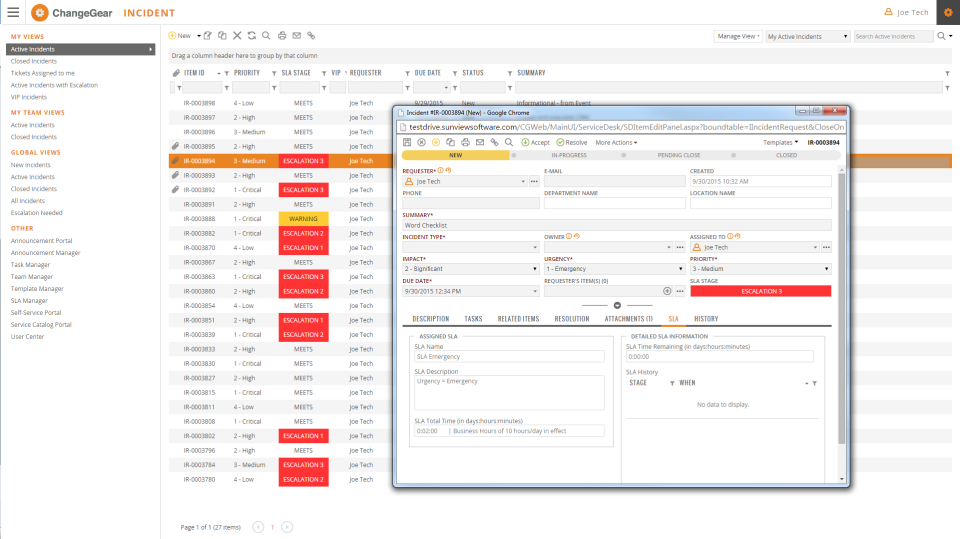Viewport: 960px width, 539px height.
Task: Open the Priority dropdown in the incident form
Action: 760,269
